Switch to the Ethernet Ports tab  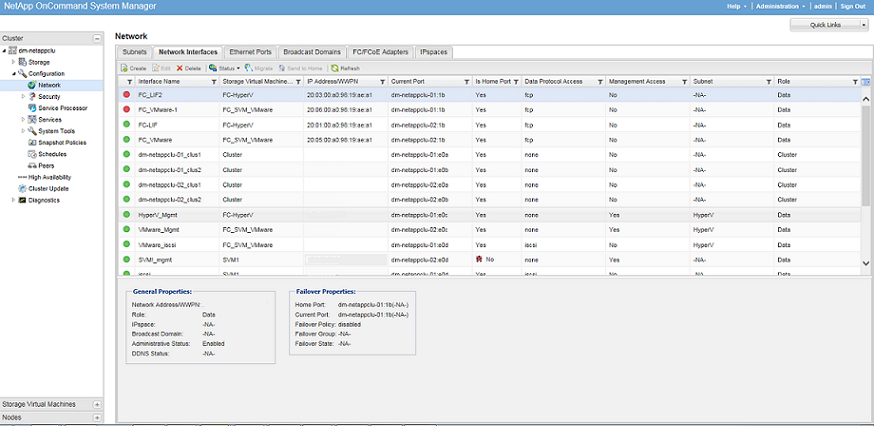coord(250,52)
